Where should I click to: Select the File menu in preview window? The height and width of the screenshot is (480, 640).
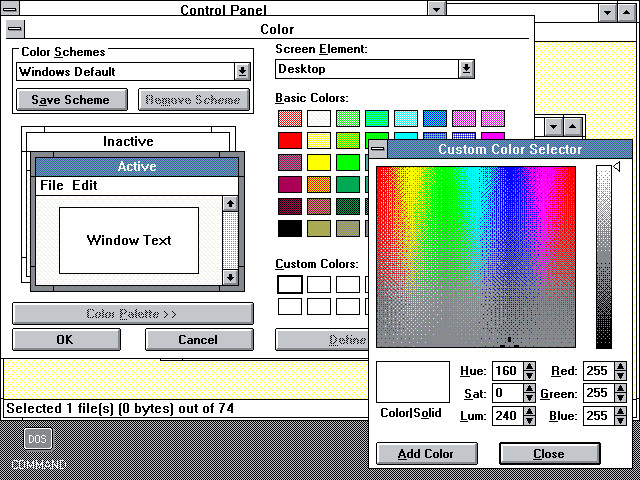tap(51, 185)
